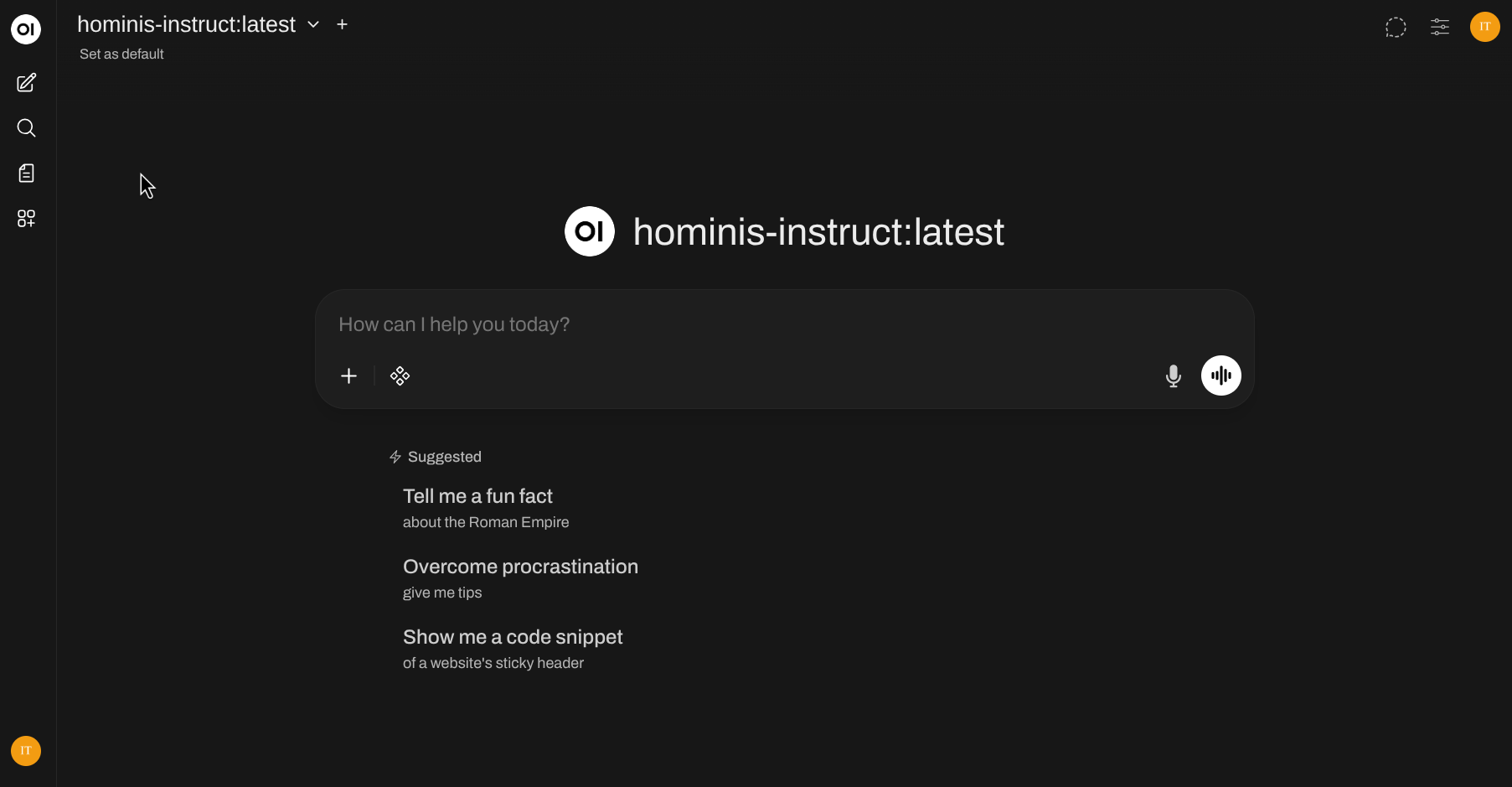Screen dimensions: 1512x787
Task: Select the Tell me a fun fact suggestion
Action: [x=477, y=507]
